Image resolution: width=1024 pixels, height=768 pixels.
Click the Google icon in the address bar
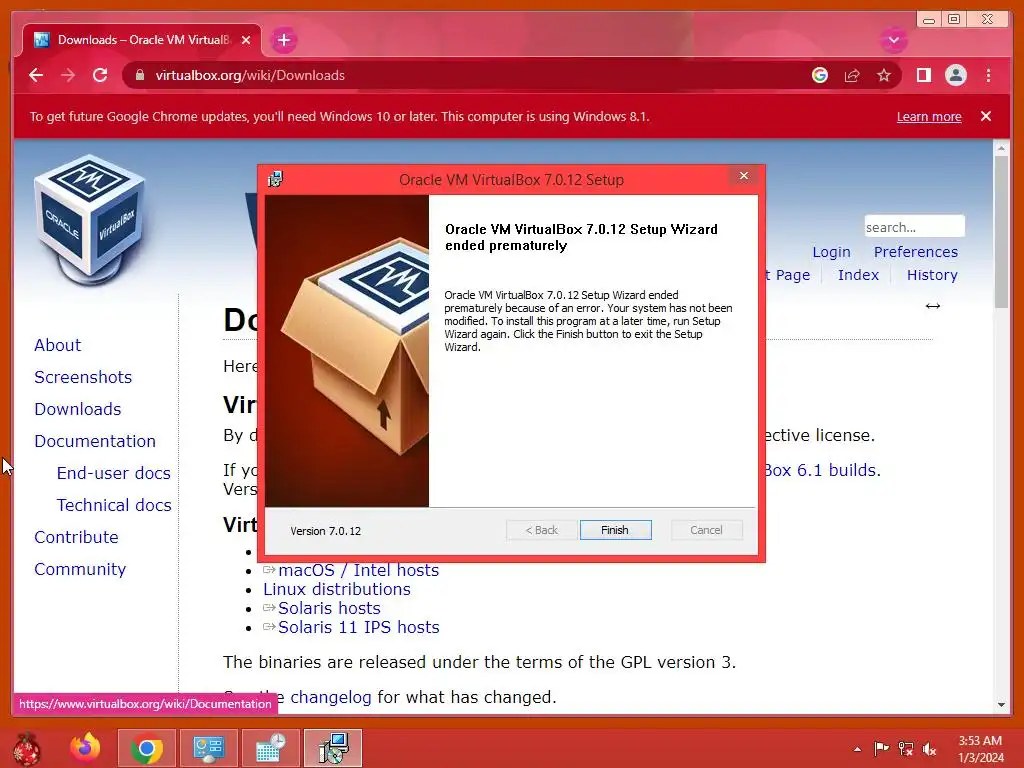point(820,75)
